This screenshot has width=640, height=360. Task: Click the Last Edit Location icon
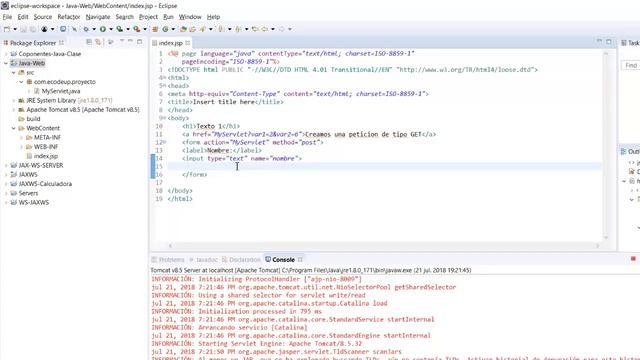(x=255, y=29)
